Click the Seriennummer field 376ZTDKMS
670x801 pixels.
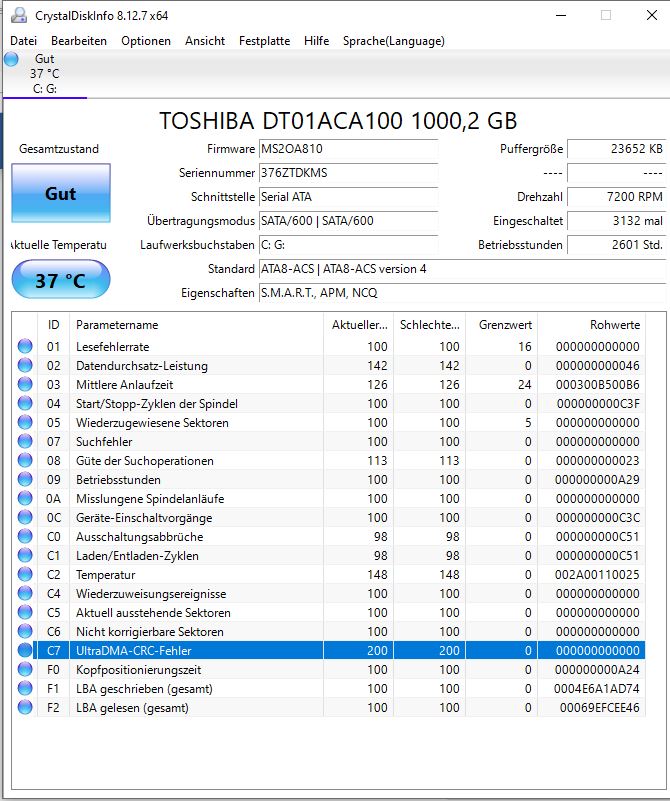pos(349,173)
